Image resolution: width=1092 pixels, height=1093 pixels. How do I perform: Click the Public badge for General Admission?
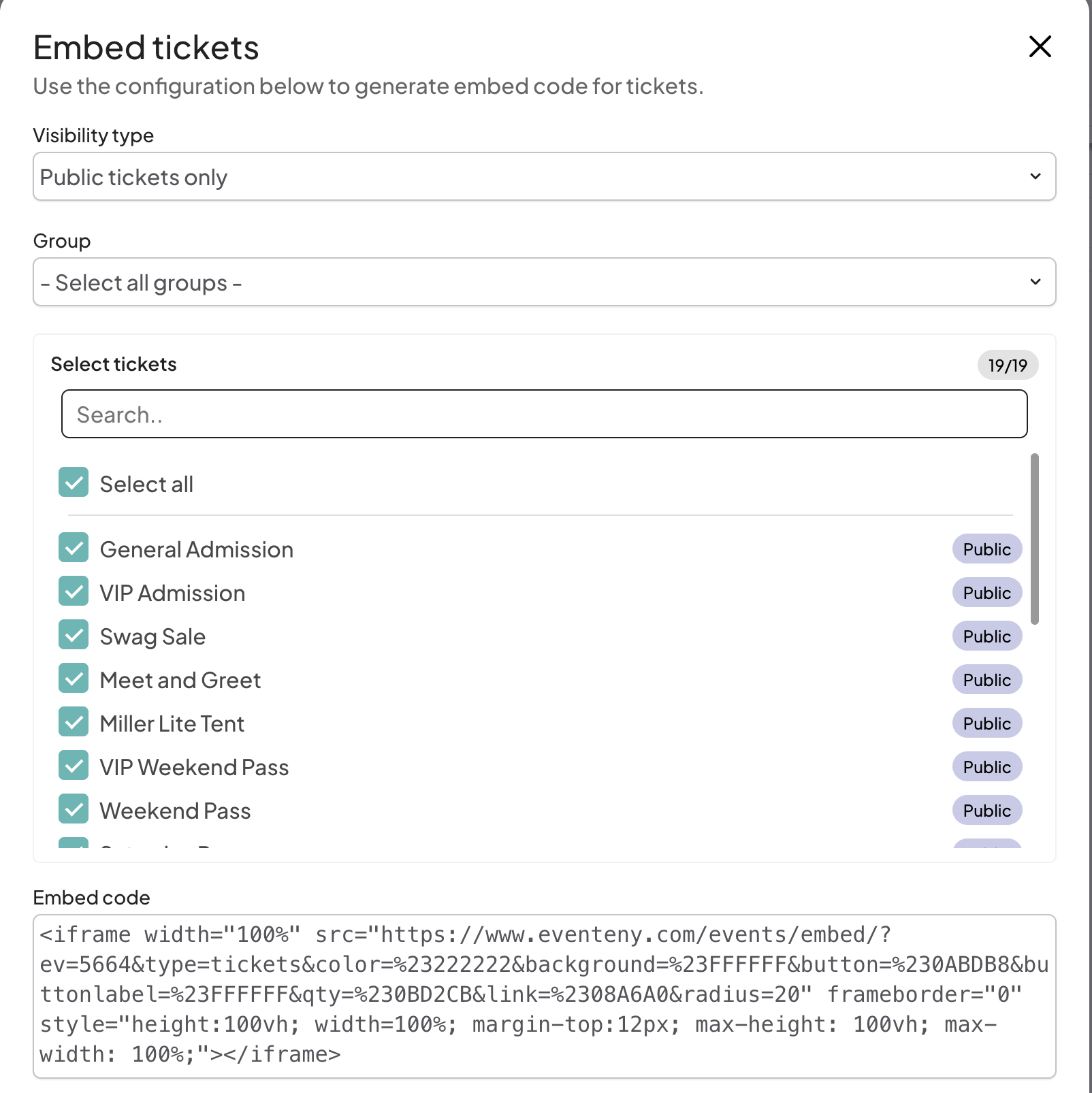(x=986, y=549)
